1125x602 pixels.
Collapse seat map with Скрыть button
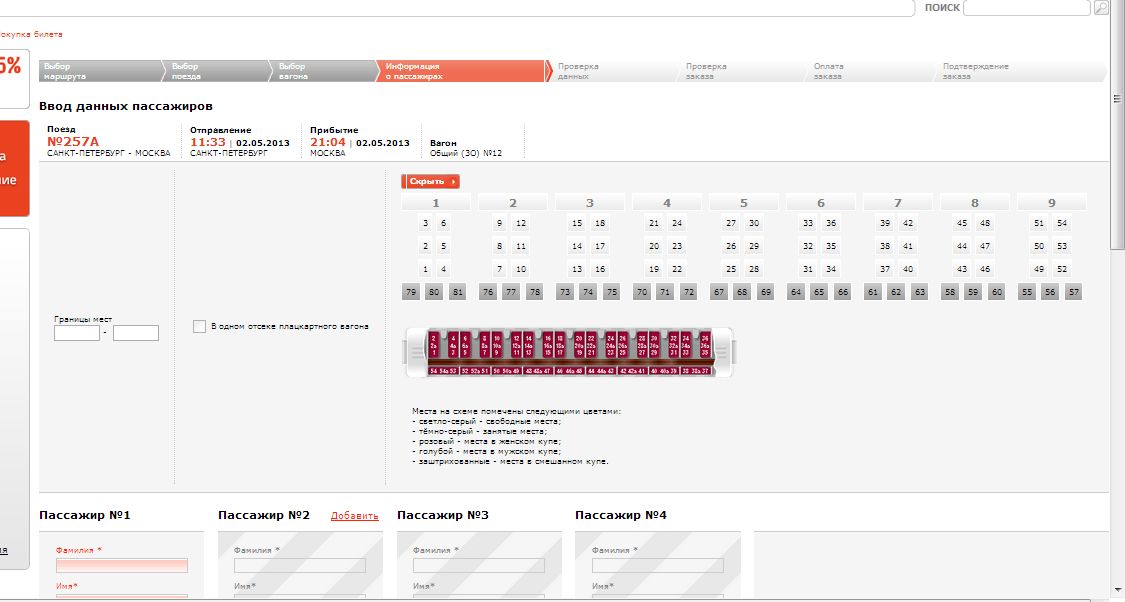(x=431, y=181)
